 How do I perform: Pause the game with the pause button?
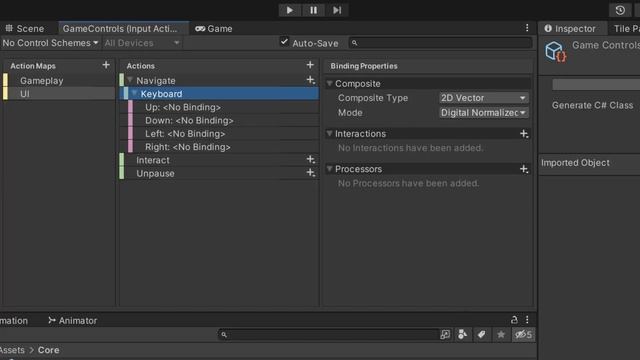pyautogui.click(x=313, y=10)
